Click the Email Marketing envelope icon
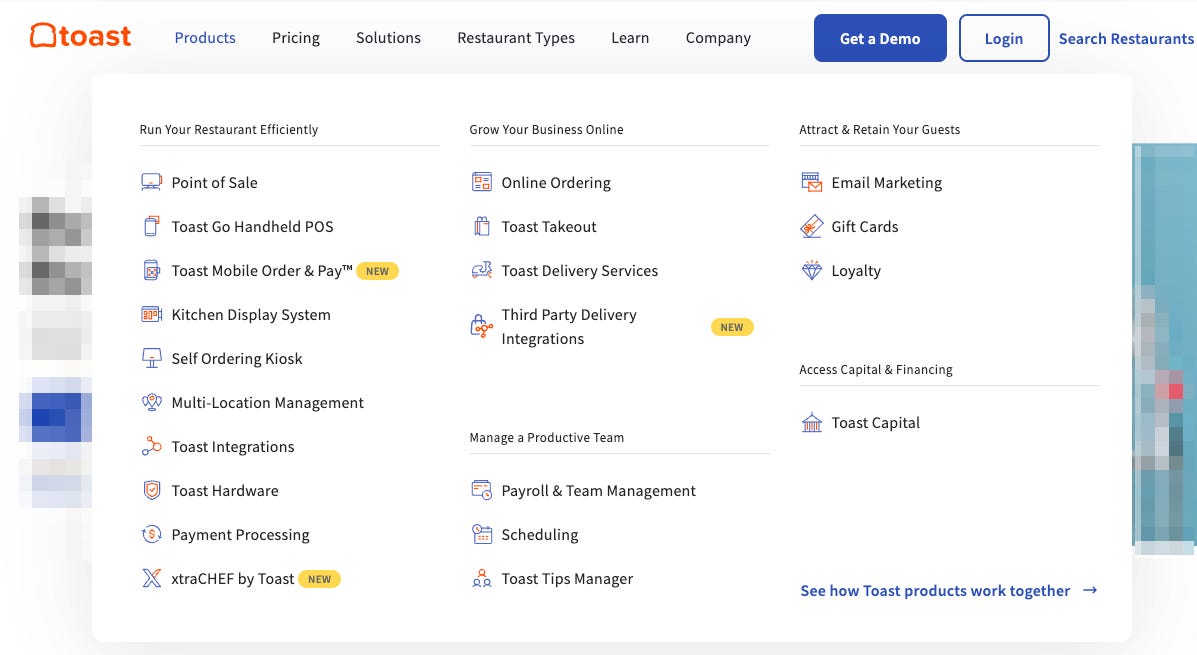The image size is (1197, 655). pos(811,182)
